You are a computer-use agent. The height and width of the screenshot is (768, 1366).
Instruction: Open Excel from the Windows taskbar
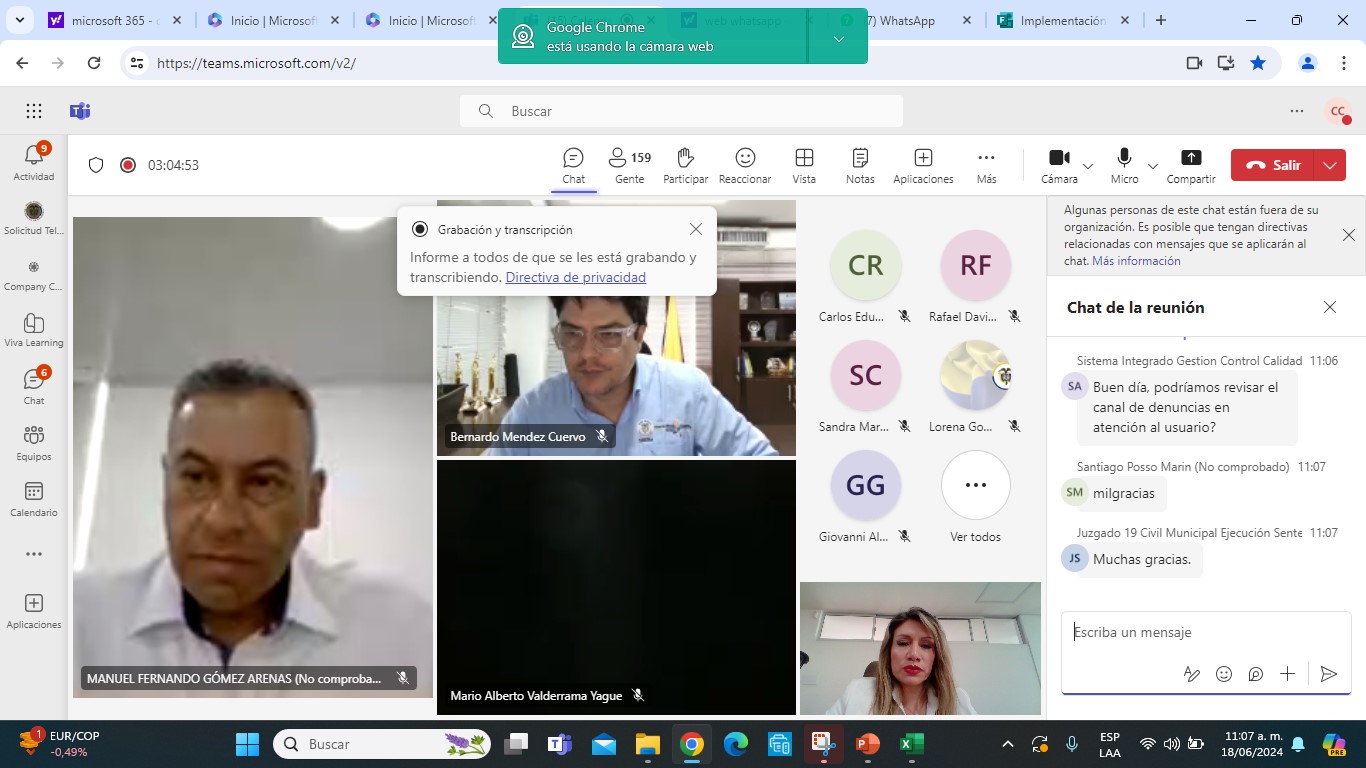[x=910, y=744]
